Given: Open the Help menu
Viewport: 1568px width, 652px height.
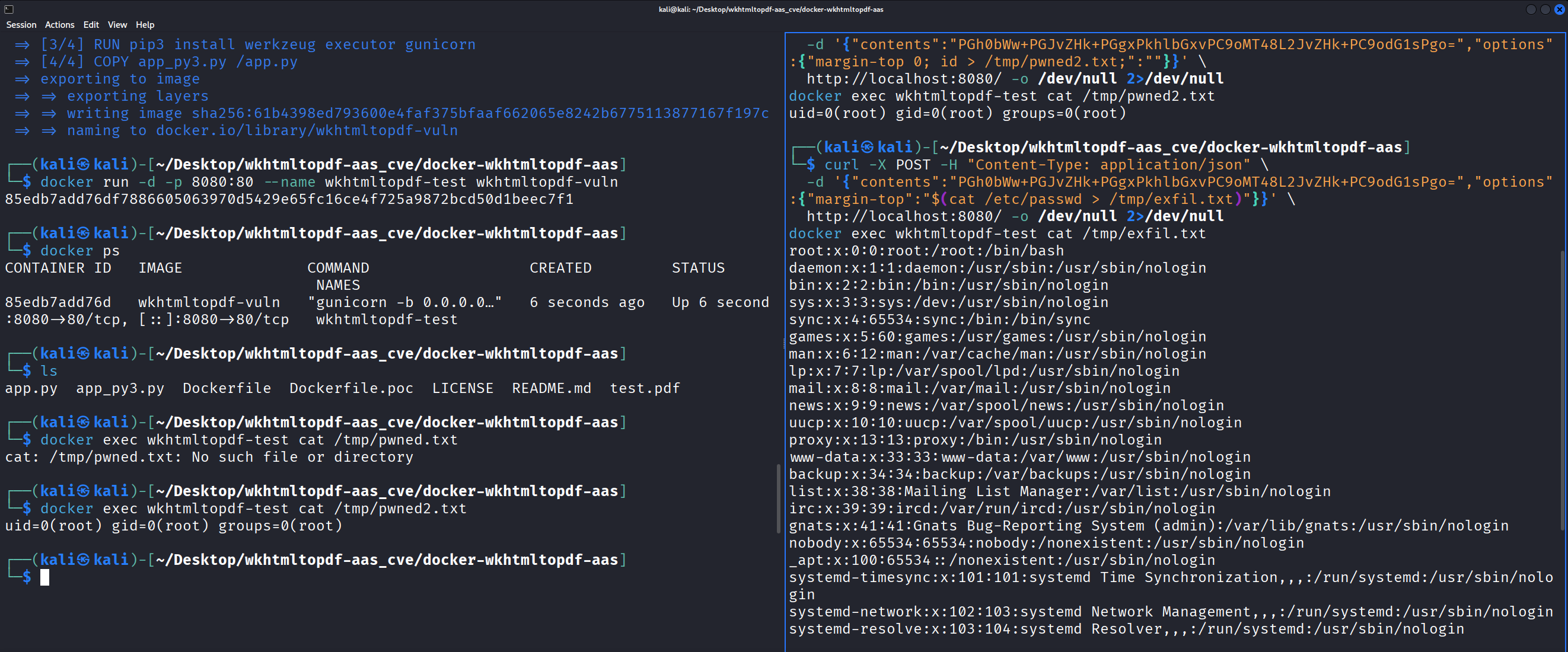Looking at the screenshot, I should pos(145,25).
